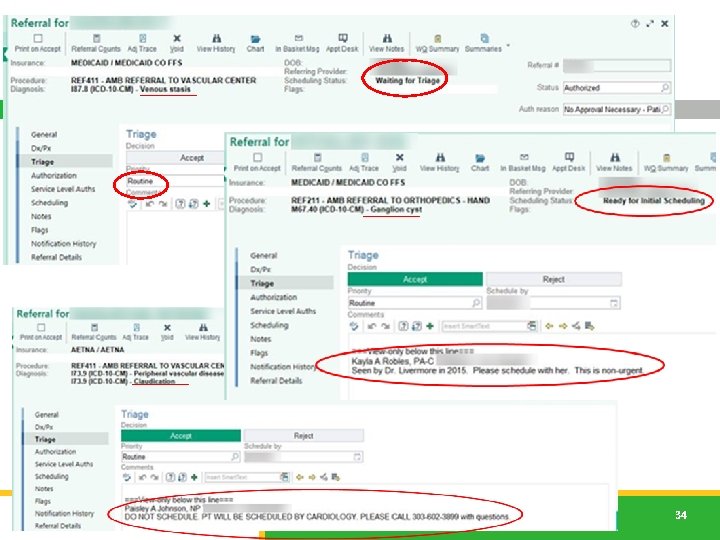Image resolution: width=720 pixels, height=540 pixels.
Task: Click help icon in venous stasis referral window
Action: [x=635, y=23]
